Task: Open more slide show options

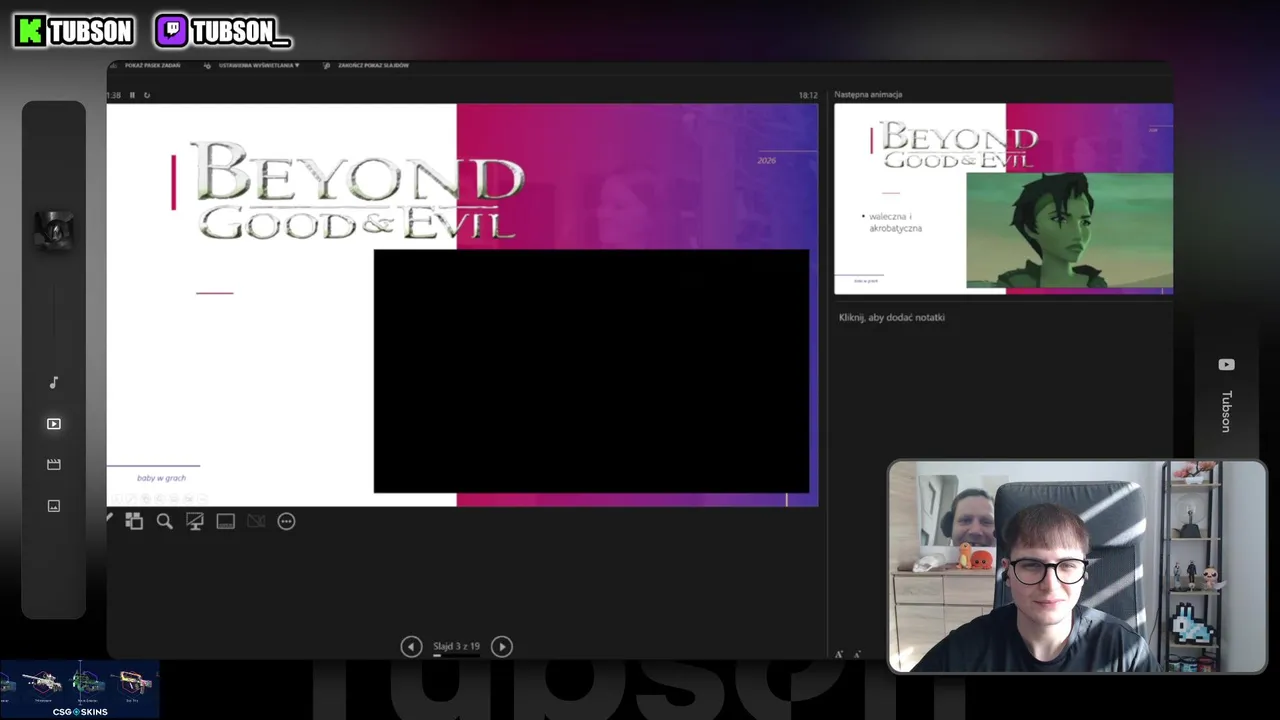Action: tap(287, 521)
